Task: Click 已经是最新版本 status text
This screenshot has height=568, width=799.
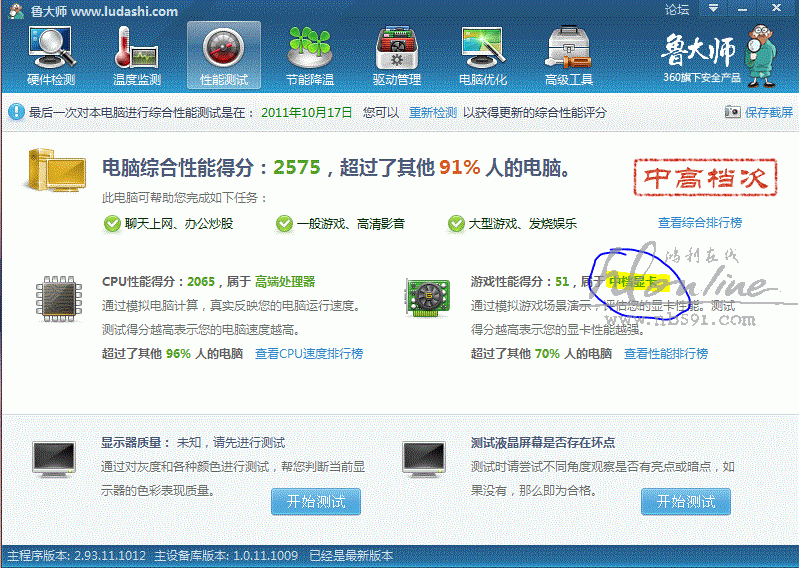Action: point(352,556)
